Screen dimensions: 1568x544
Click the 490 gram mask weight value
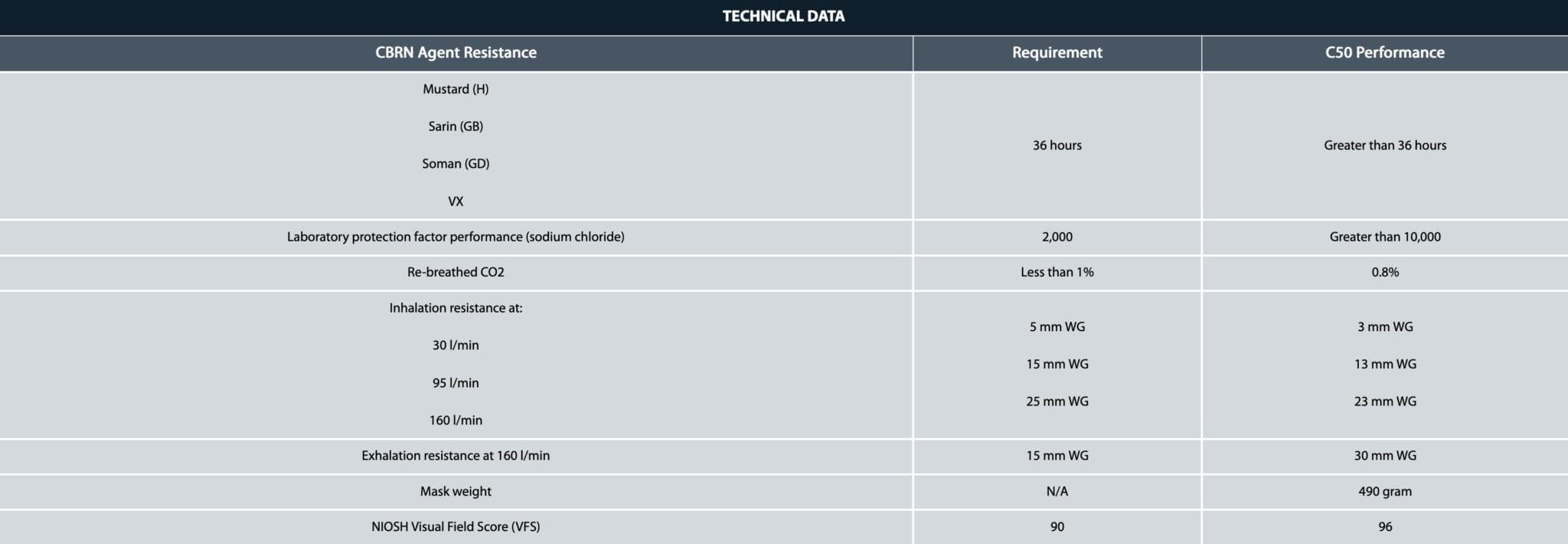tap(1384, 491)
